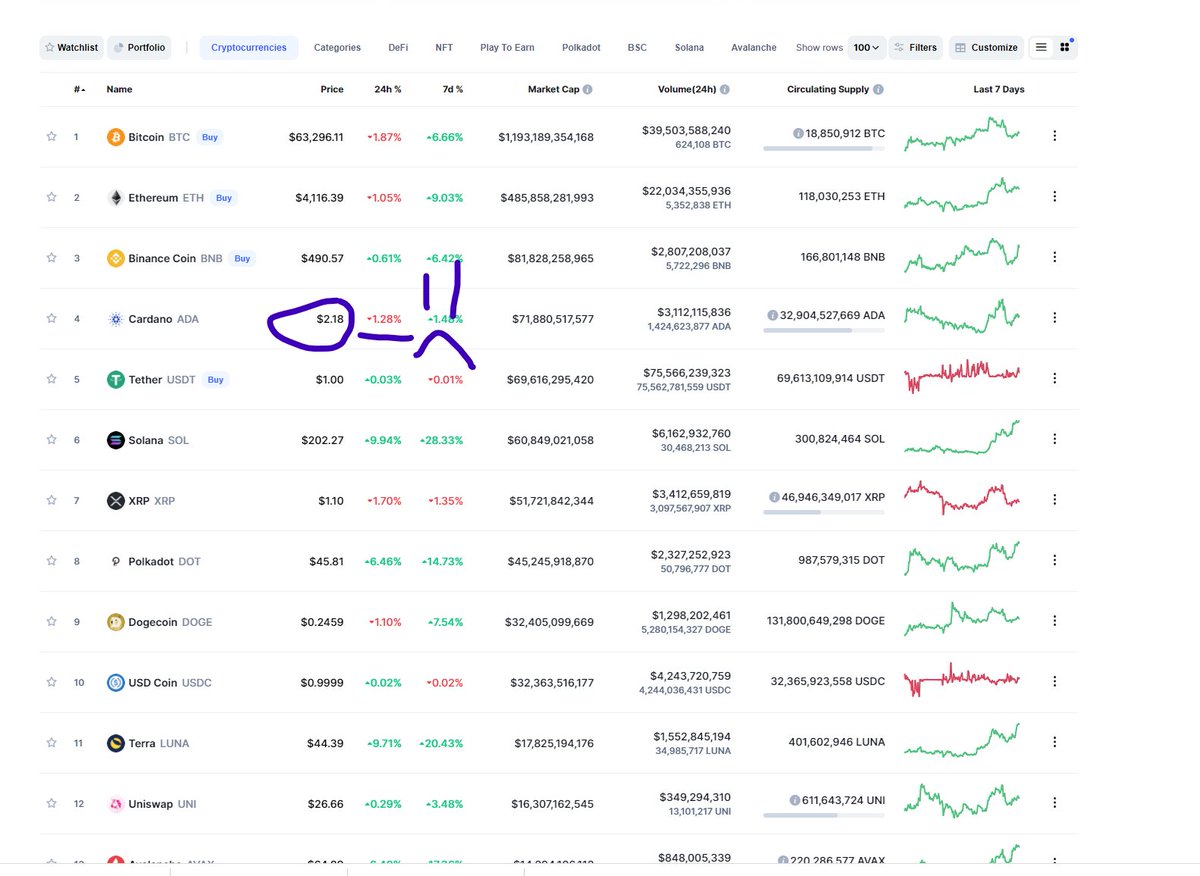
Task: Select the Cryptocurrencies tab
Action: tap(249, 47)
